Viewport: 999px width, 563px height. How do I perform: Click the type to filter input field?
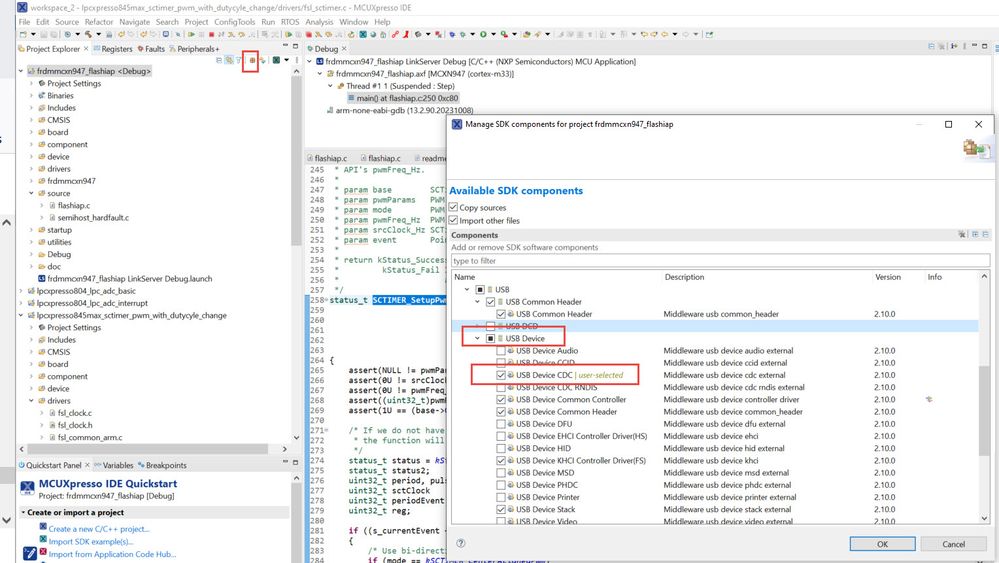(x=721, y=260)
